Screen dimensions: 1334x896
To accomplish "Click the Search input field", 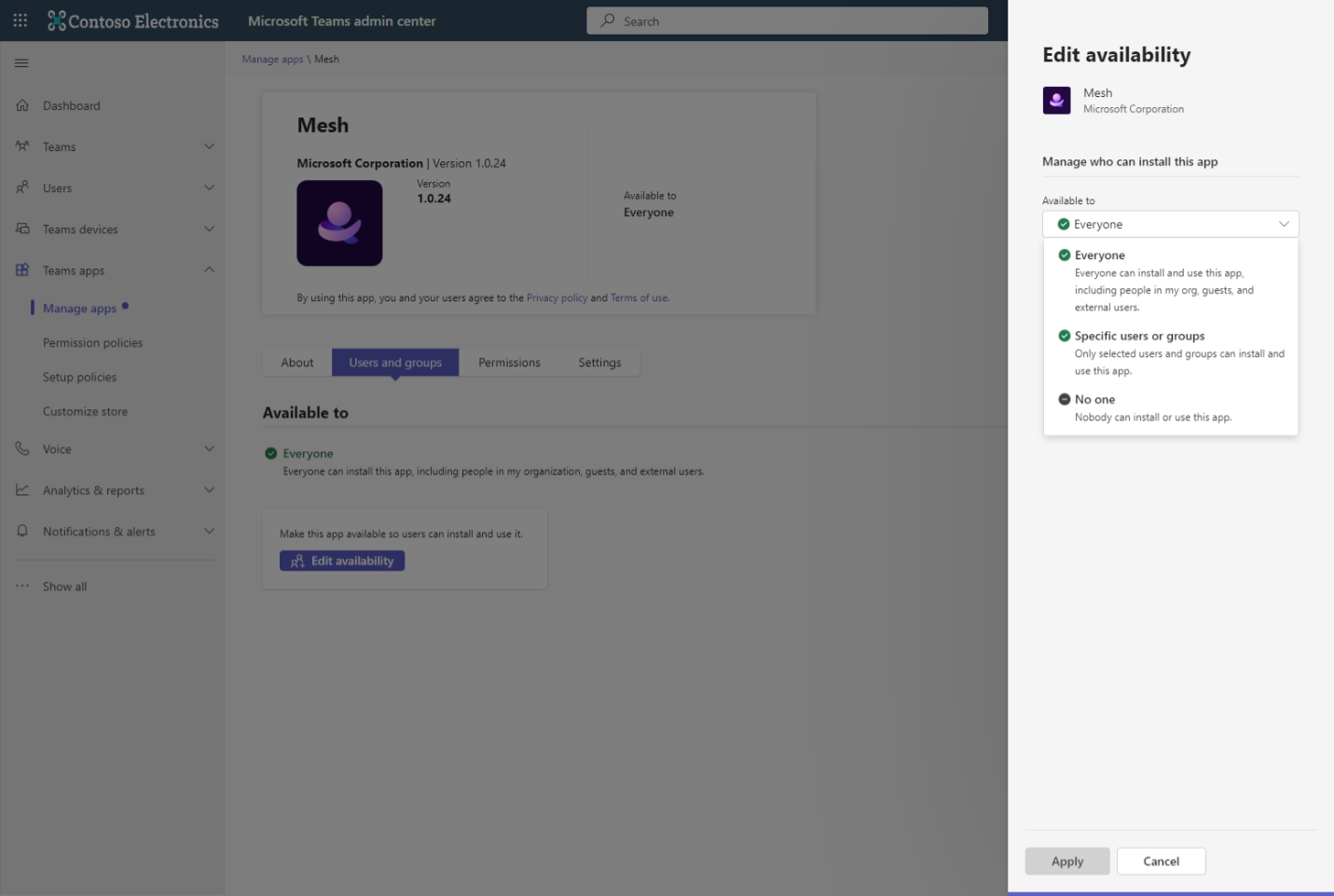I will tap(787, 21).
